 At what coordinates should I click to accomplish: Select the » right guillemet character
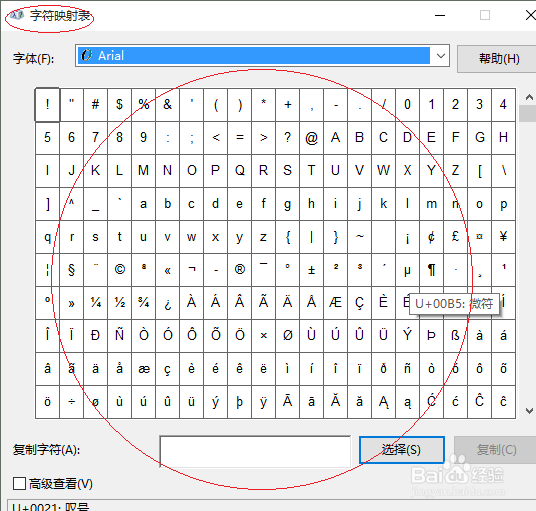(x=71, y=303)
